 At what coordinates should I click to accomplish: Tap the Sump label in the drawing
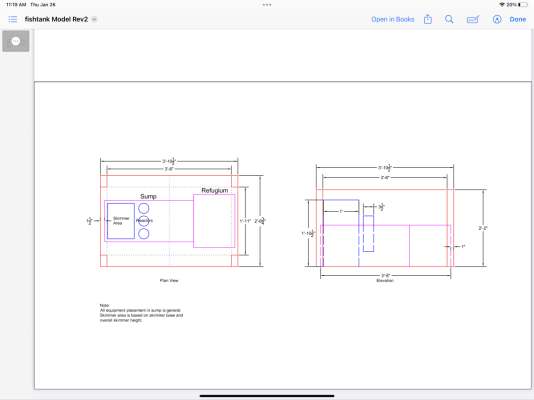click(148, 196)
